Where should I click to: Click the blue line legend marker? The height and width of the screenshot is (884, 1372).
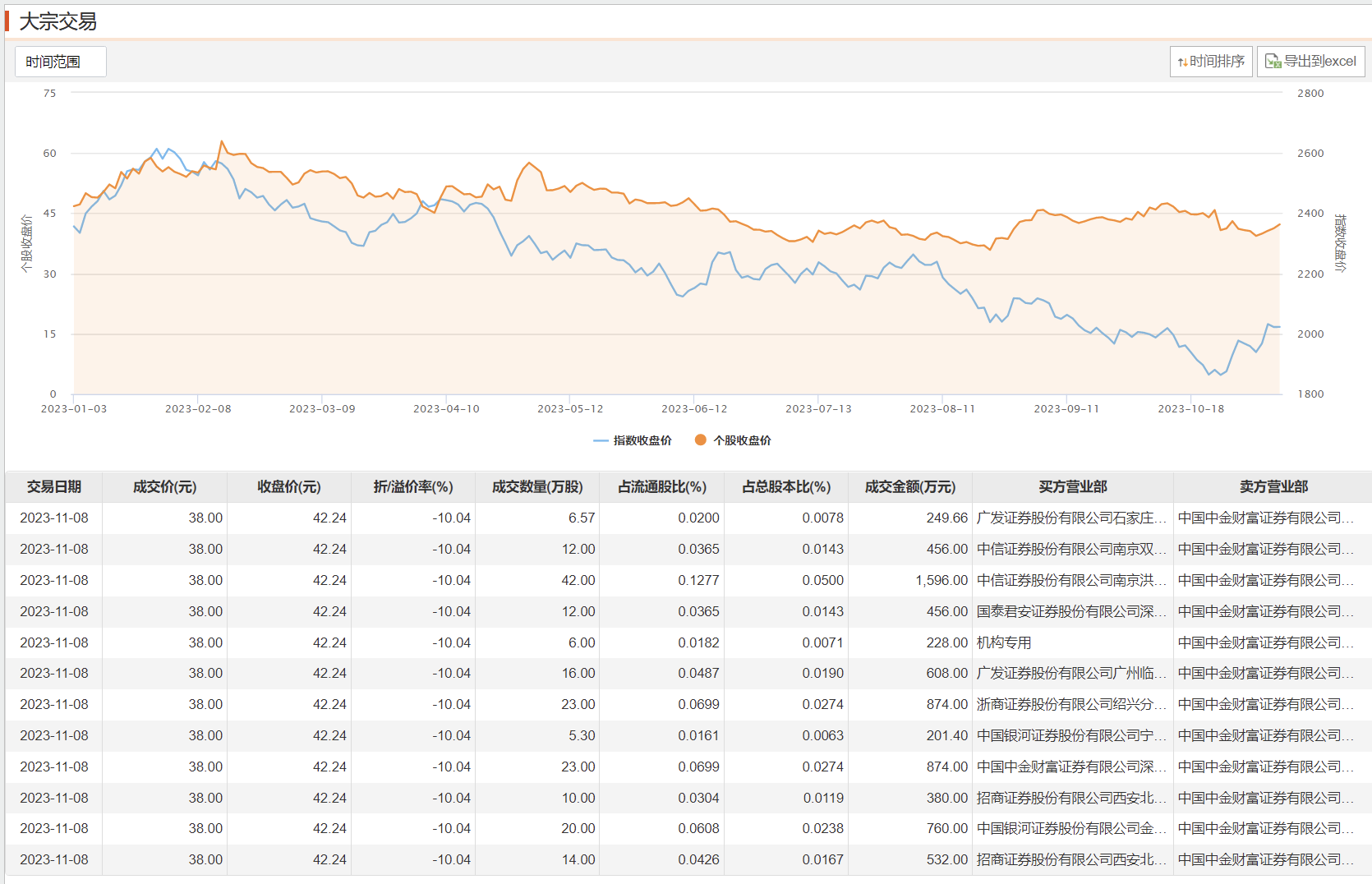tap(601, 441)
